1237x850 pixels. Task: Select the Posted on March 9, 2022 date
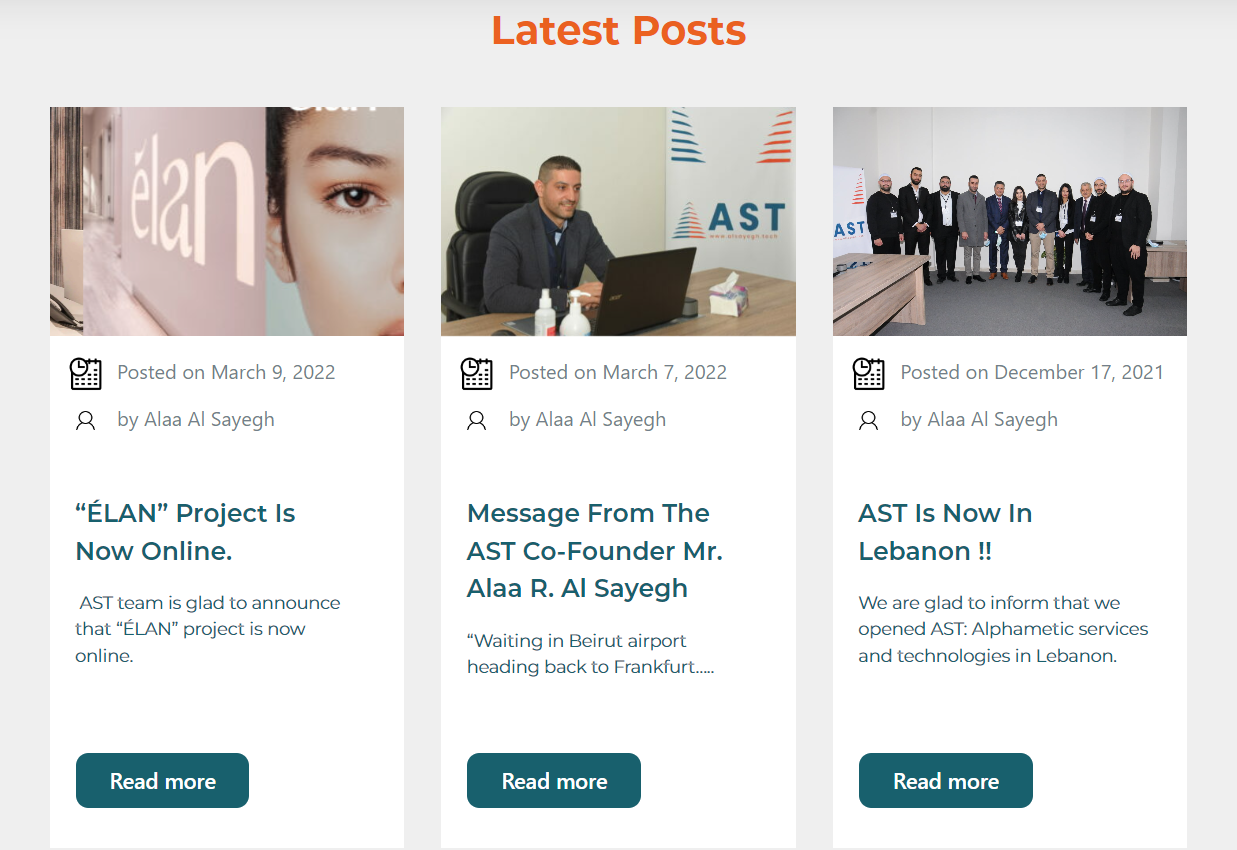[x=226, y=373]
